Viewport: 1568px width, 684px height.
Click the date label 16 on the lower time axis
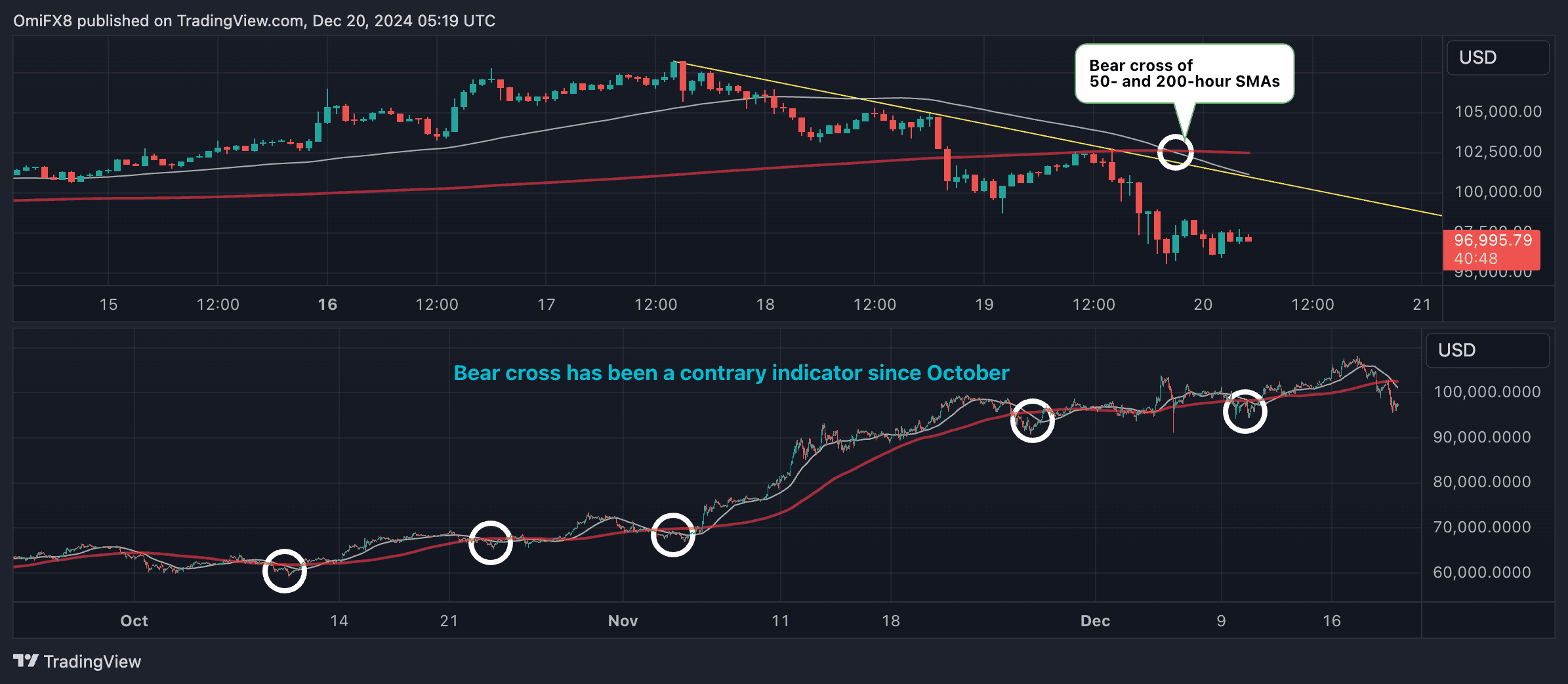tap(1331, 621)
